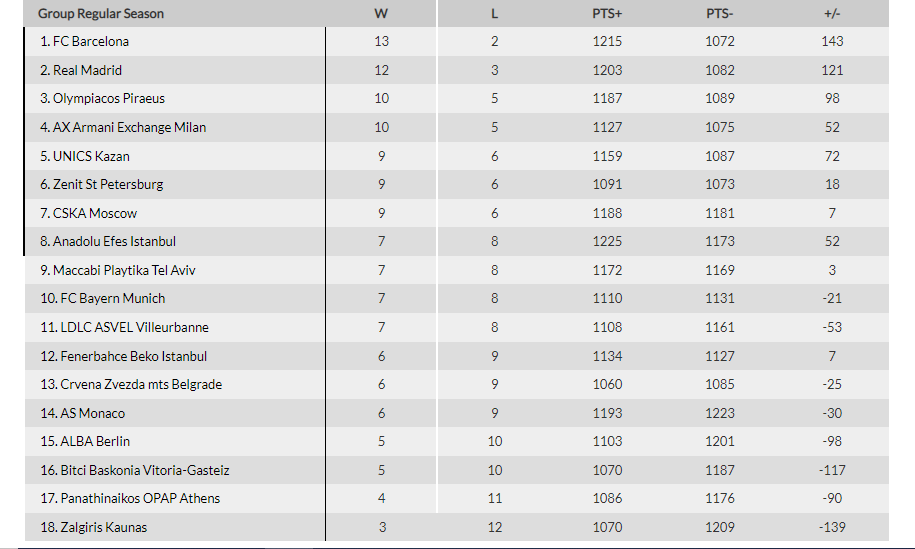The width and height of the screenshot is (915, 549).
Task: Select Olympiacos Piraeus in standings
Action: tap(103, 99)
